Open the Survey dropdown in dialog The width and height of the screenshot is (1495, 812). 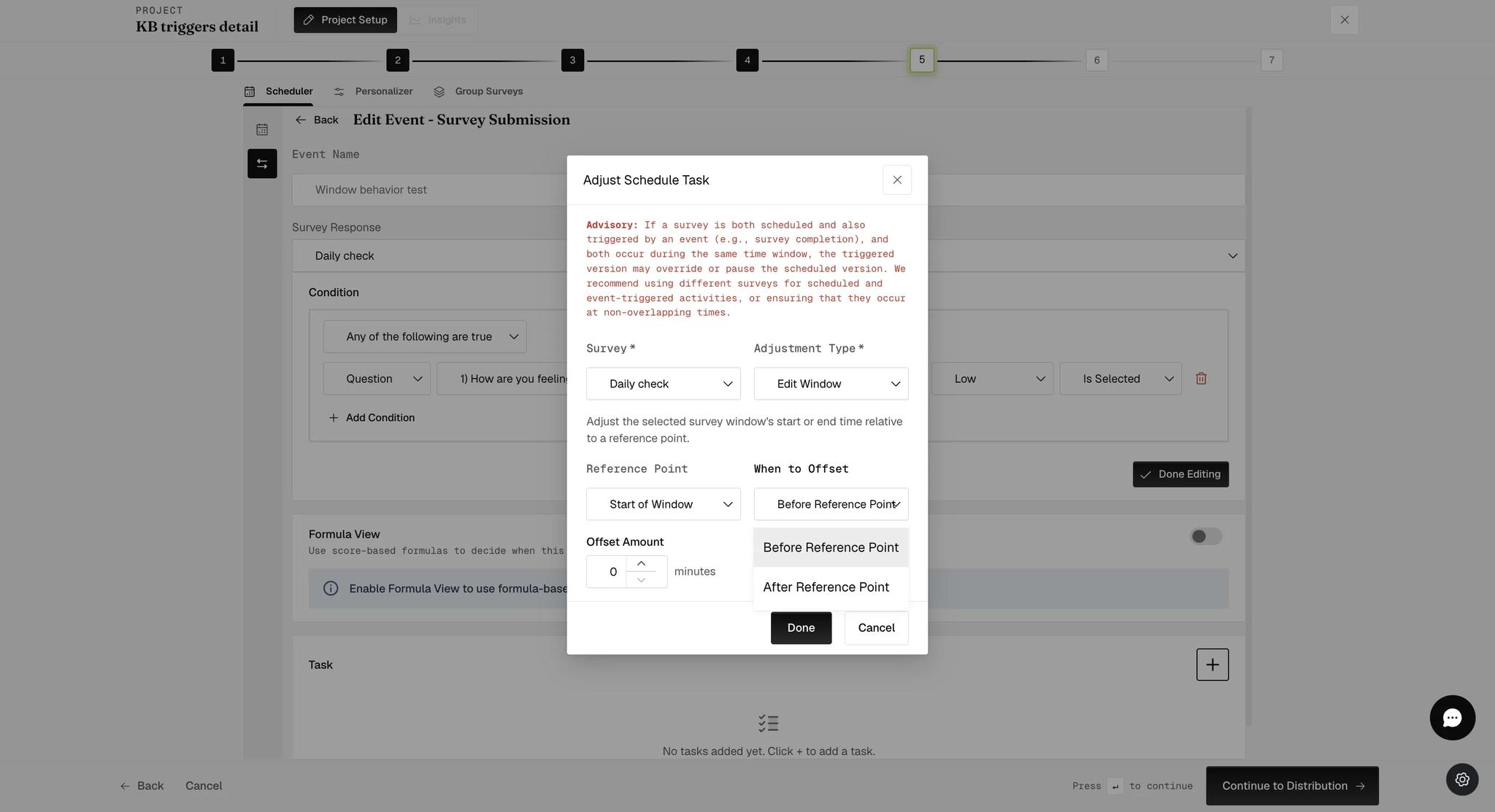(663, 384)
